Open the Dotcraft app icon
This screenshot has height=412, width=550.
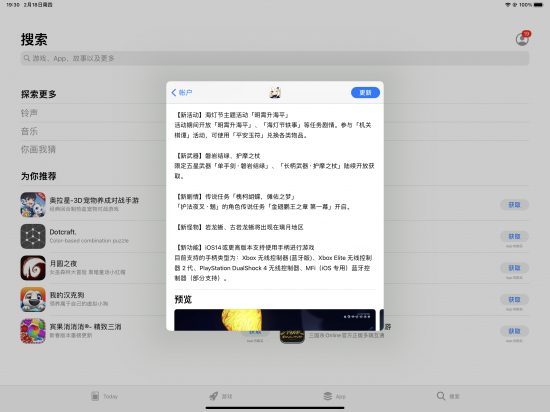click(33, 236)
